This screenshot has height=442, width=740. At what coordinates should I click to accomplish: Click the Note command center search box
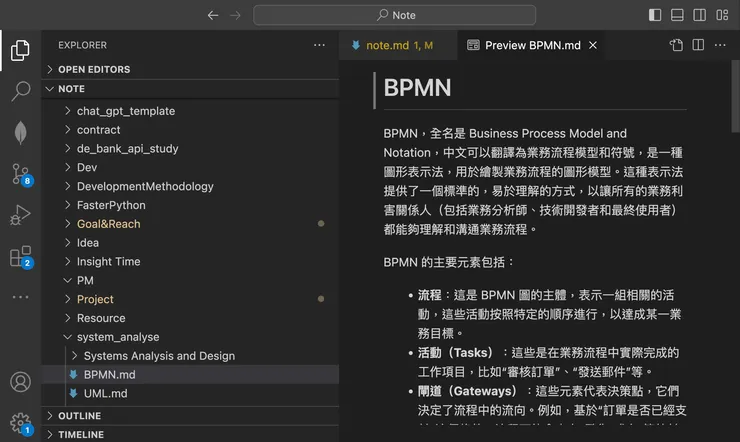coord(395,15)
